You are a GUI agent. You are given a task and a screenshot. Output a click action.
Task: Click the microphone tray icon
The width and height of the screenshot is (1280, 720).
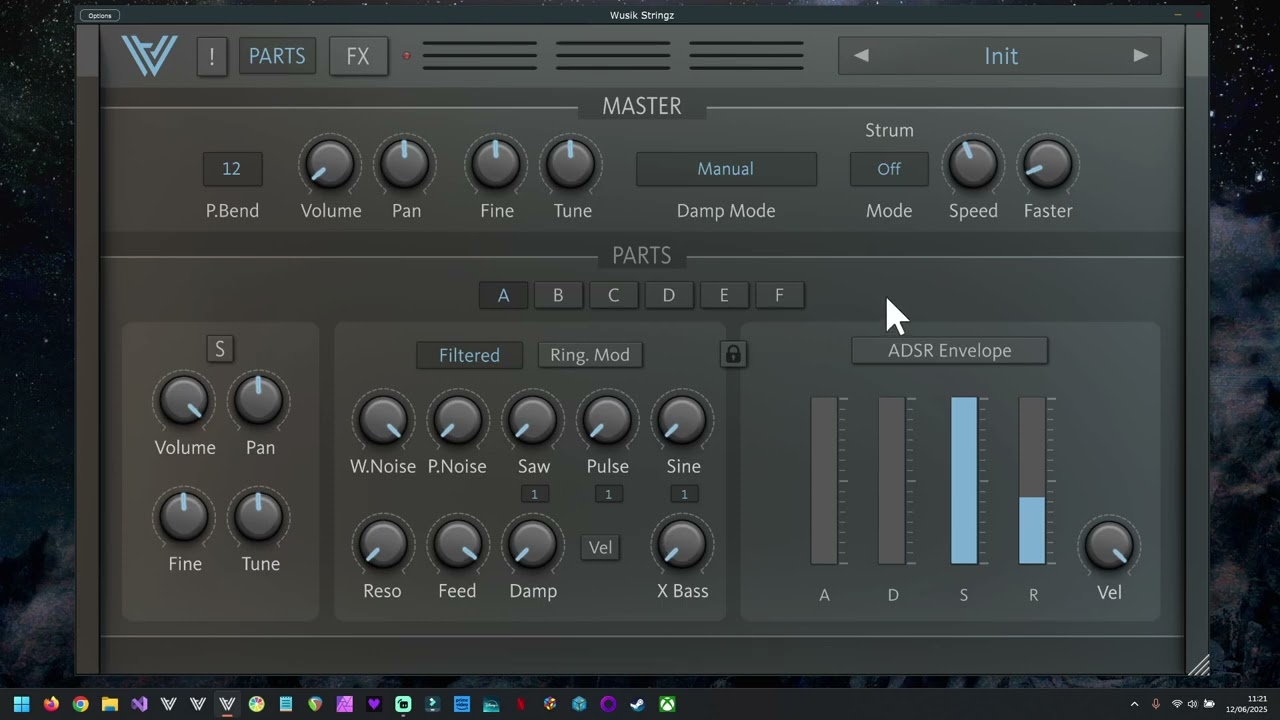(1156, 704)
